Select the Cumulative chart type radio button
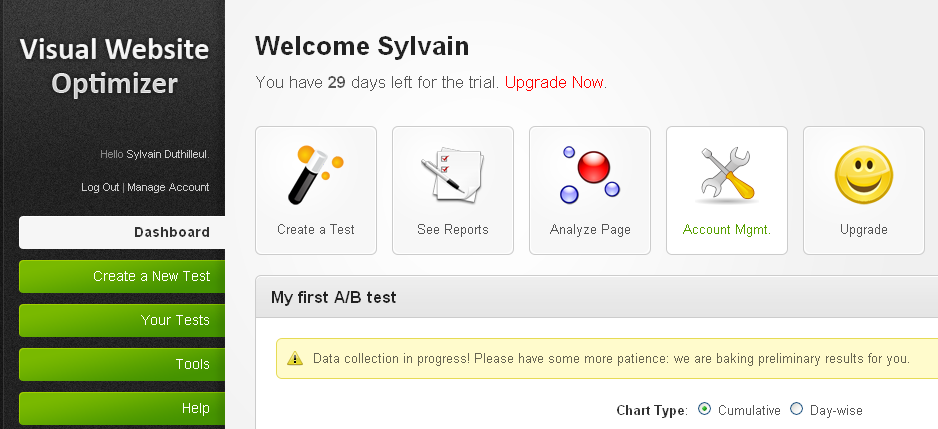The height and width of the screenshot is (429, 938). pos(705,409)
